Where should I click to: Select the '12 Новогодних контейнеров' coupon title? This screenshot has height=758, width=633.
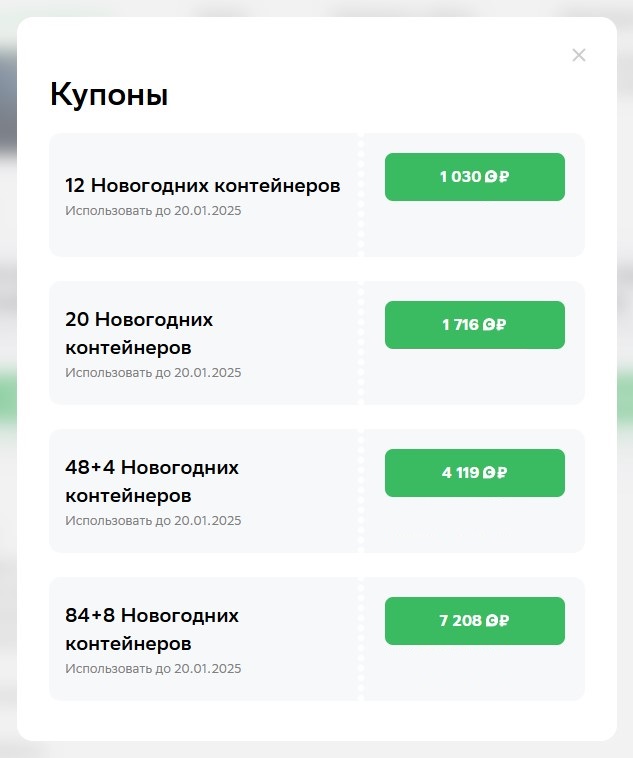[x=202, y=186]
